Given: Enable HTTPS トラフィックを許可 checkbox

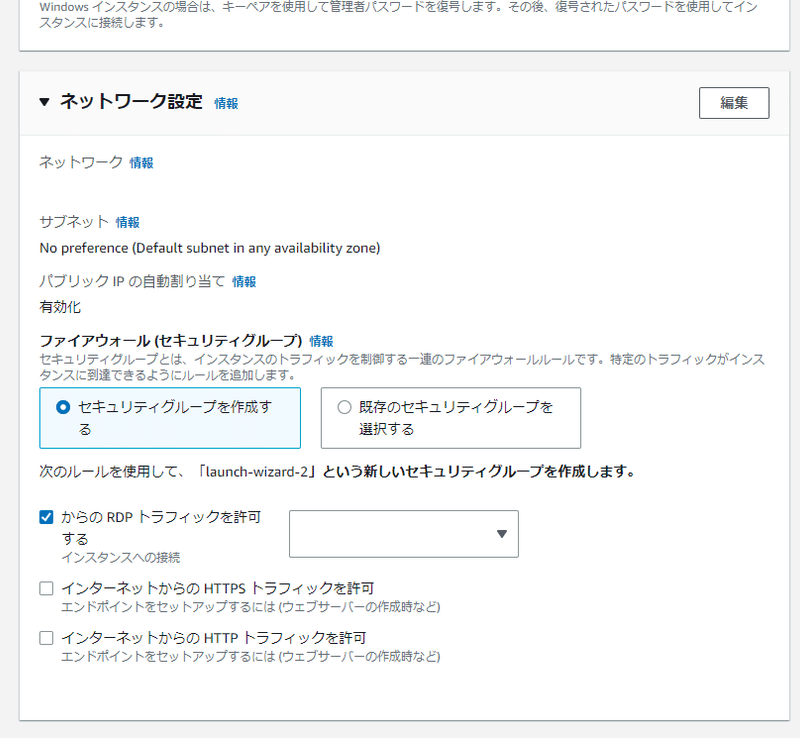Looking at the screenshot, I should point(46,588).
